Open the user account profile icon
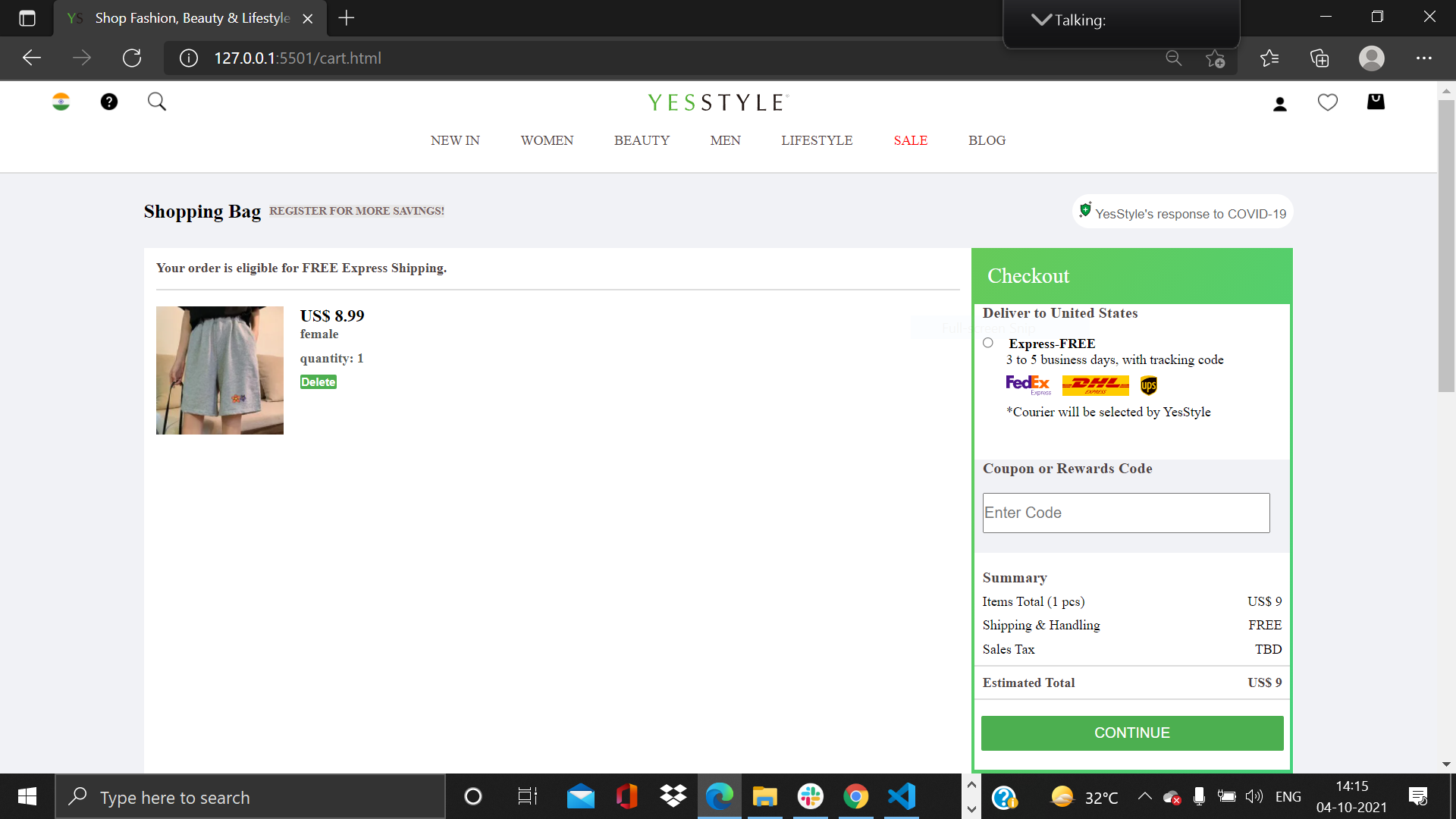The width and height of the screenshot is (1456, 819). point(1280,104)
